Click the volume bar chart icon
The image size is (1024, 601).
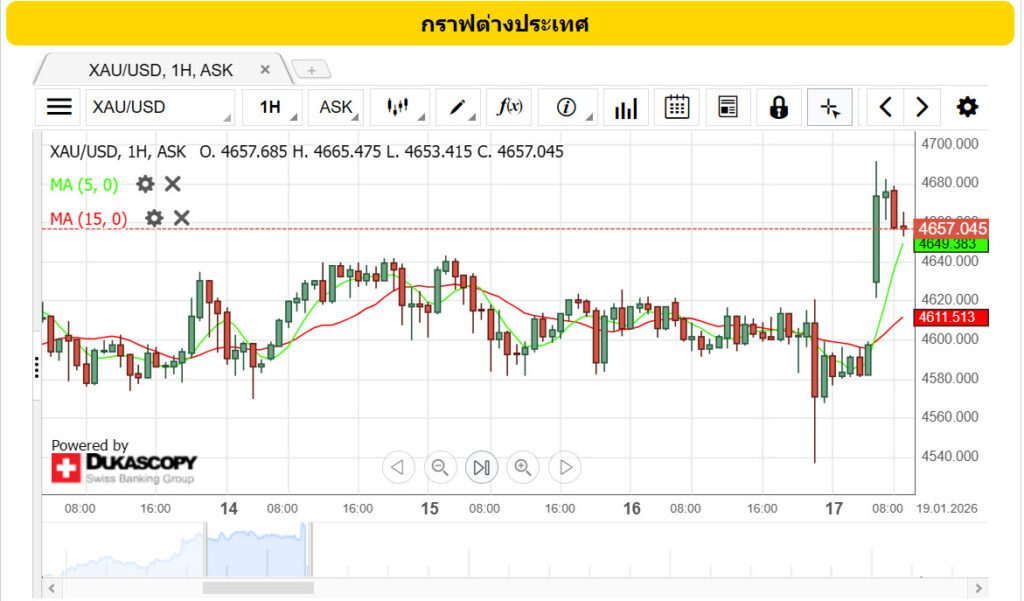(626, 107)
